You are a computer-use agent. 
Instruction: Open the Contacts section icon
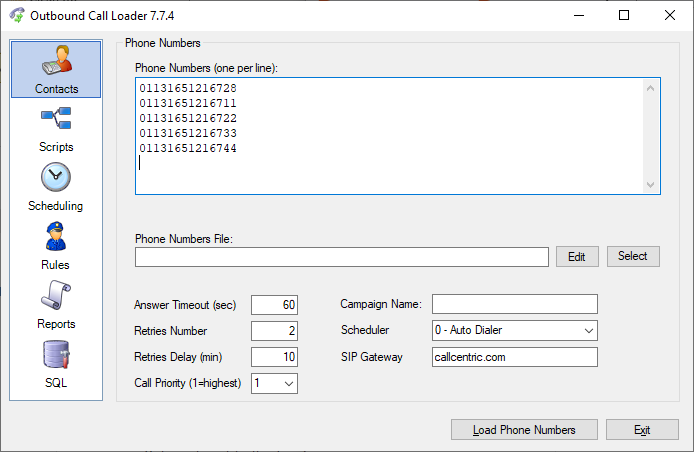tap(56, 62)
